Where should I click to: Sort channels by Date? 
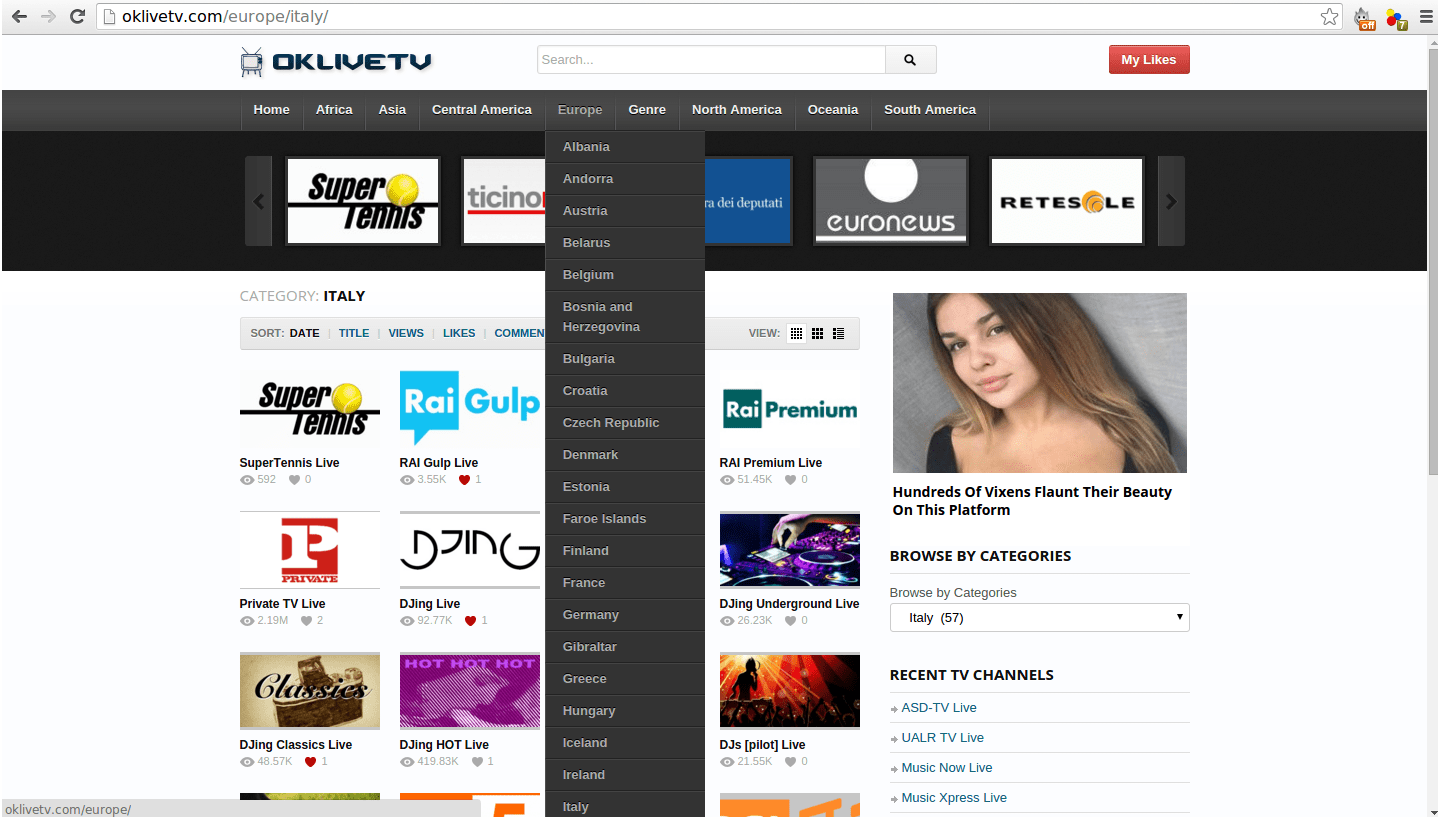[305, 333]
